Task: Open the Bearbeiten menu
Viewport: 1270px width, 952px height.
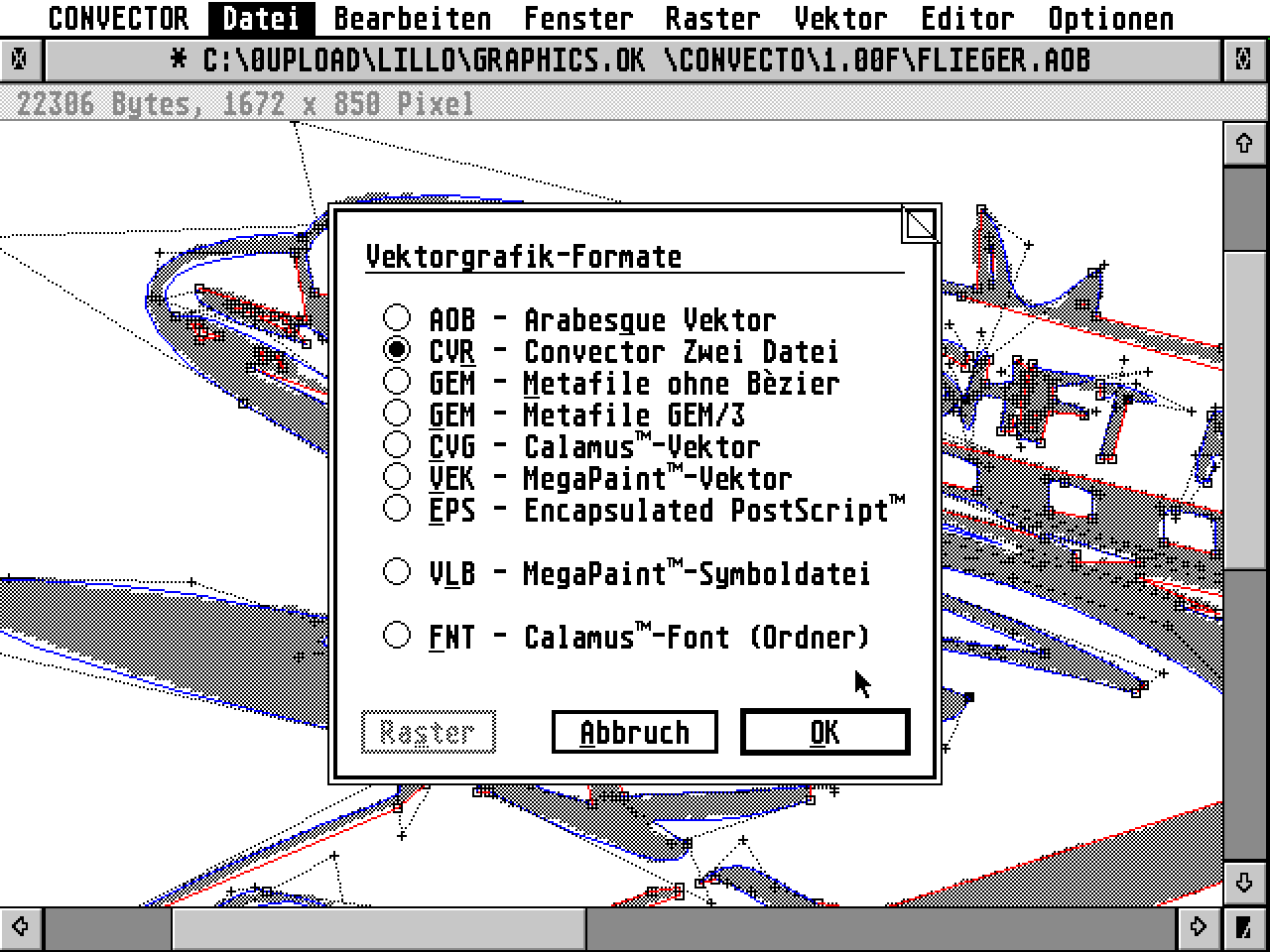Action: (x=413, y=17)
